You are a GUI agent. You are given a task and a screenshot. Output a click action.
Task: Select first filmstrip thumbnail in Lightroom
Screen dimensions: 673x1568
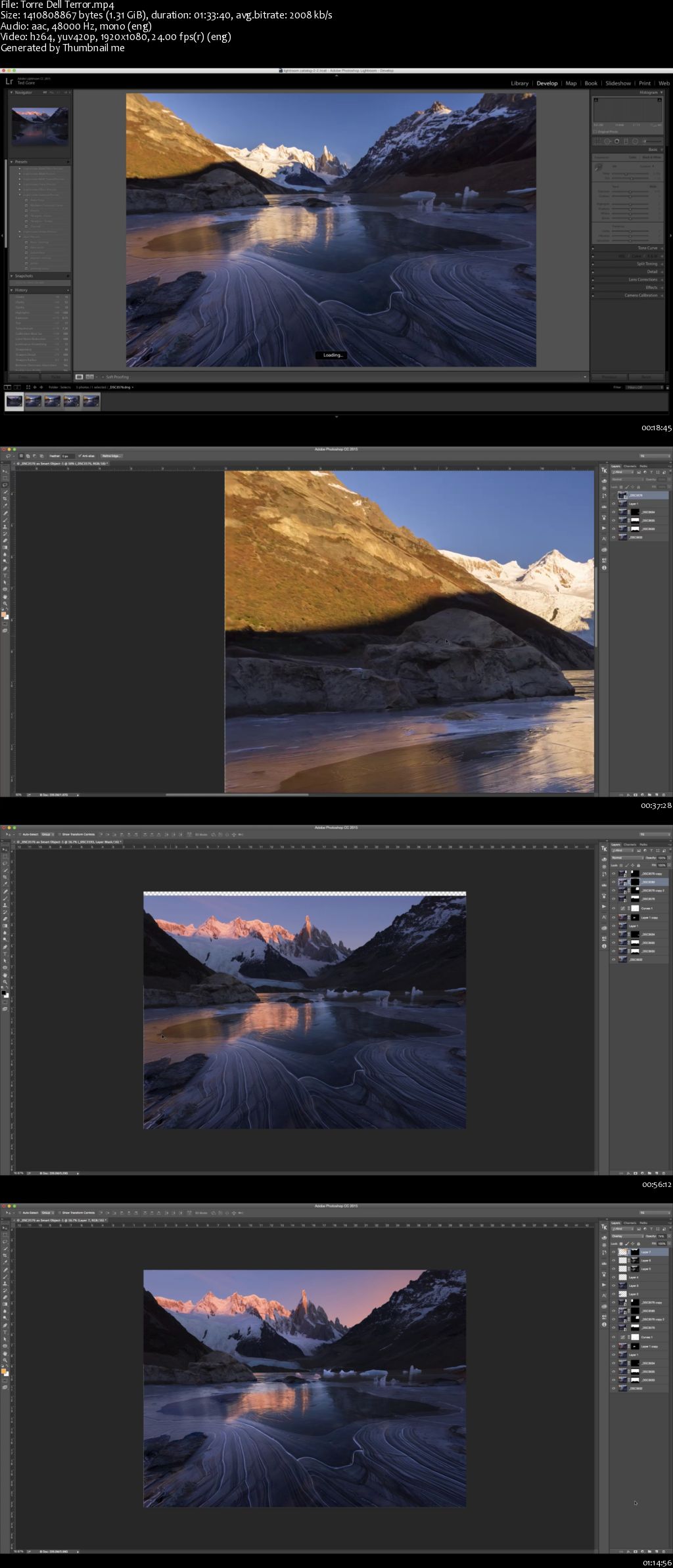pos(14,401)
